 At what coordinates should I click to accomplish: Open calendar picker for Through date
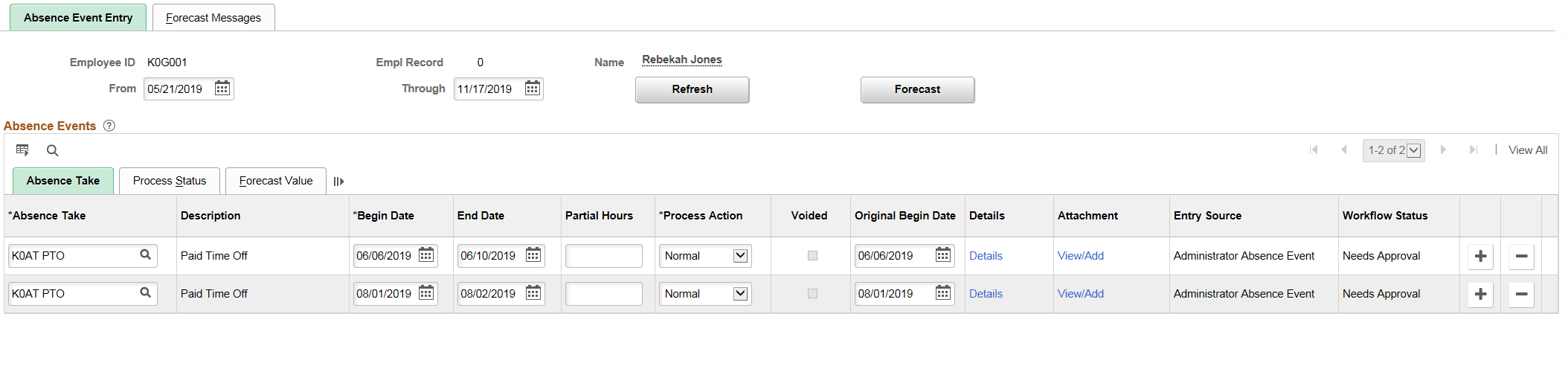point(533,89)
